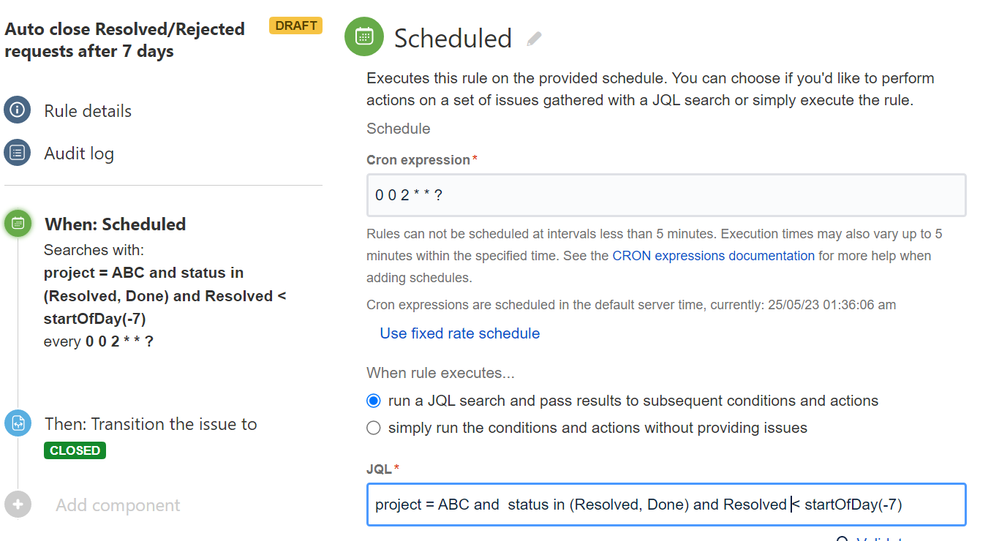This screenshot has height=541, width=999.
Task: Click the Add component text
Action: 117,505
